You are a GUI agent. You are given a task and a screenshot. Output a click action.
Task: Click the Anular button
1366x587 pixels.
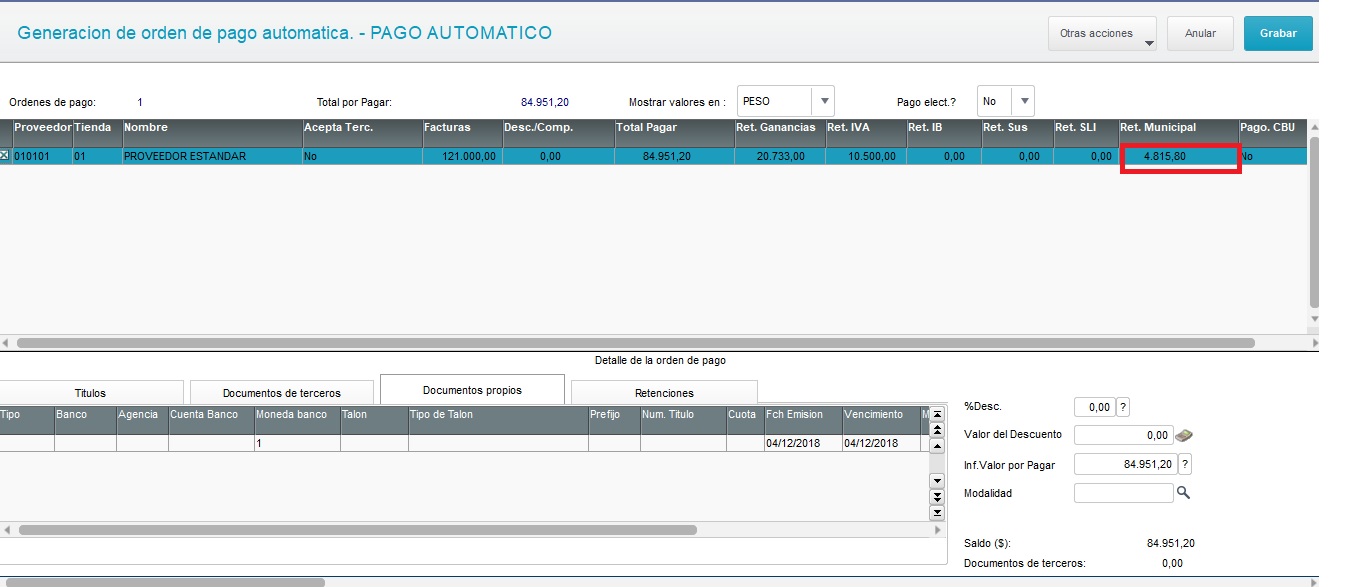[1200, 33]
